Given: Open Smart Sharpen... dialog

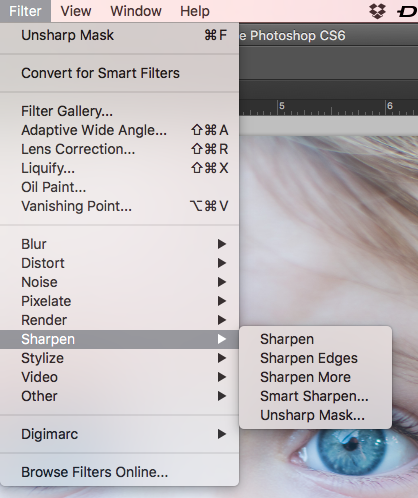Looking at the screenshot, I should click(315, 396).
